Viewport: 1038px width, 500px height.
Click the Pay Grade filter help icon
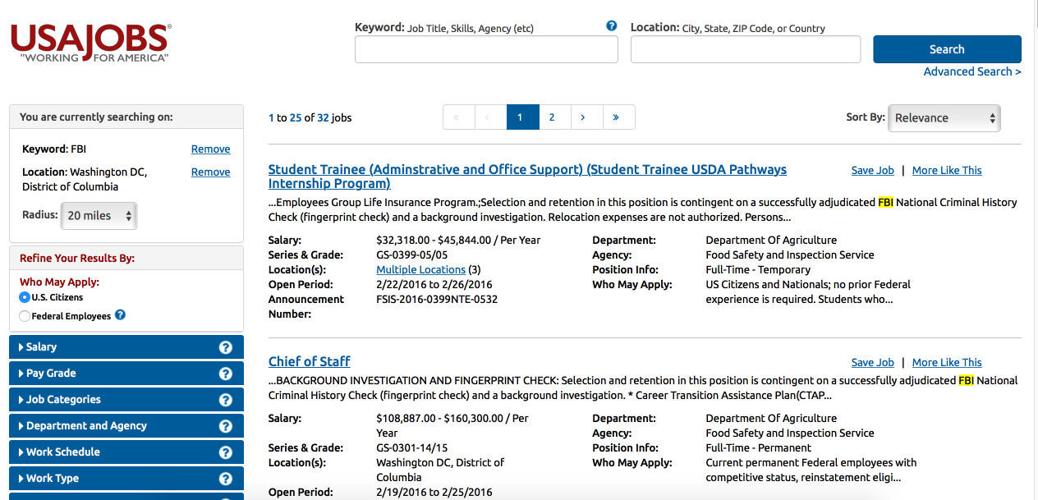(x=226, y=374)
